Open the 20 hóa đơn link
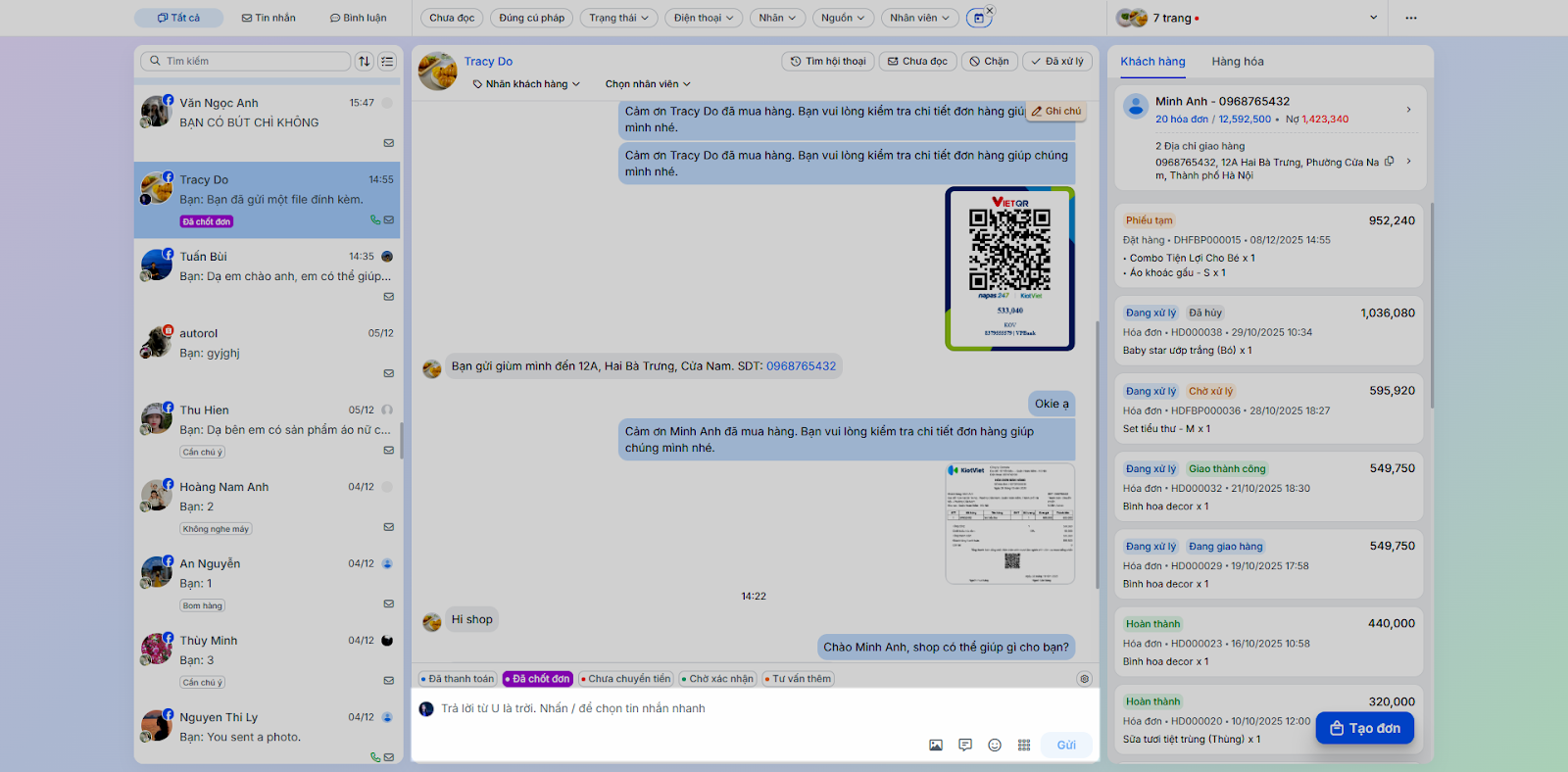The width and height of the screenshot is (1568, 772). pyautogui.click(x=1182, y=120)
